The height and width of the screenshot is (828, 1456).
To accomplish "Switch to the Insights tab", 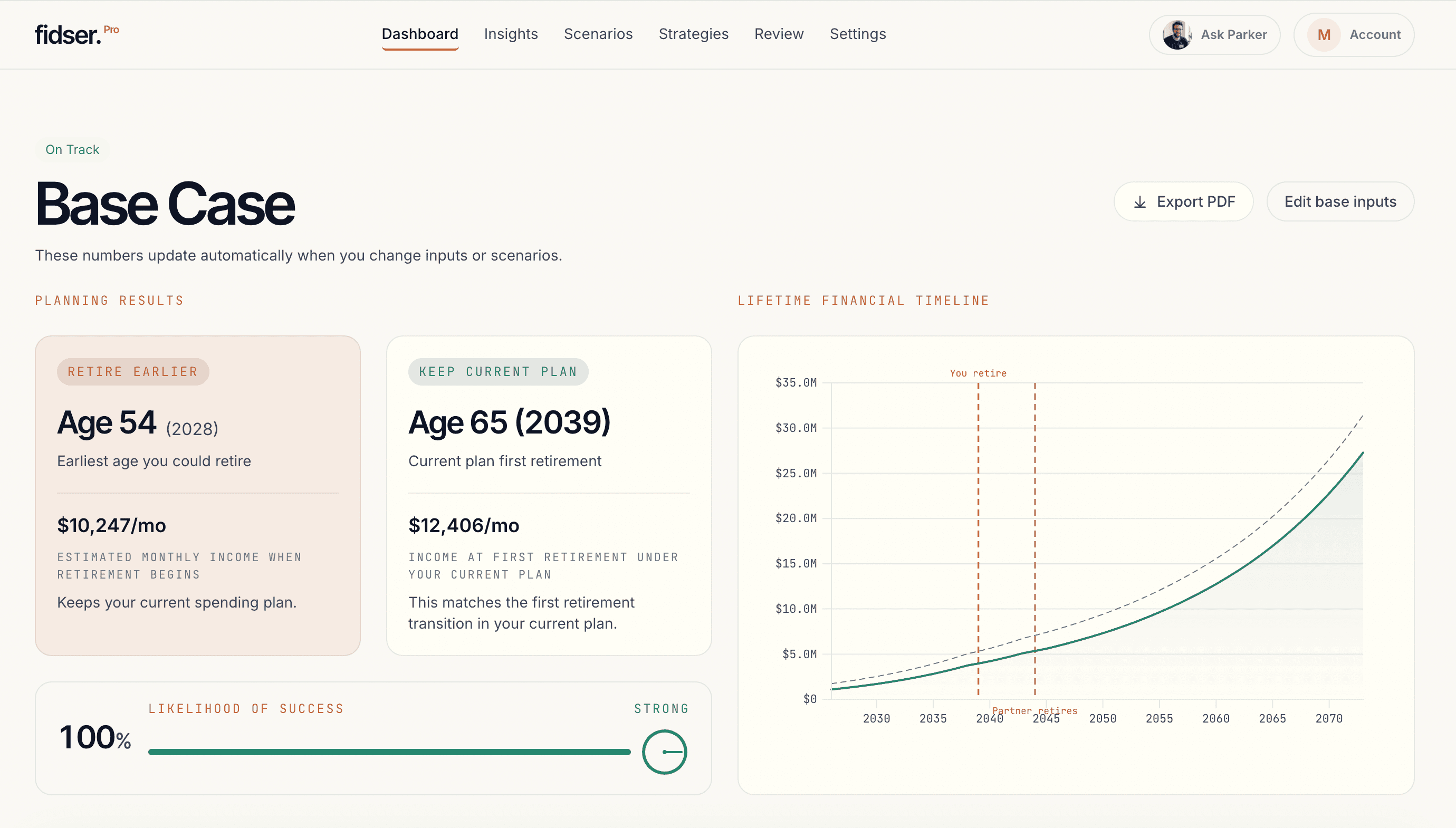I will (511, 34).
